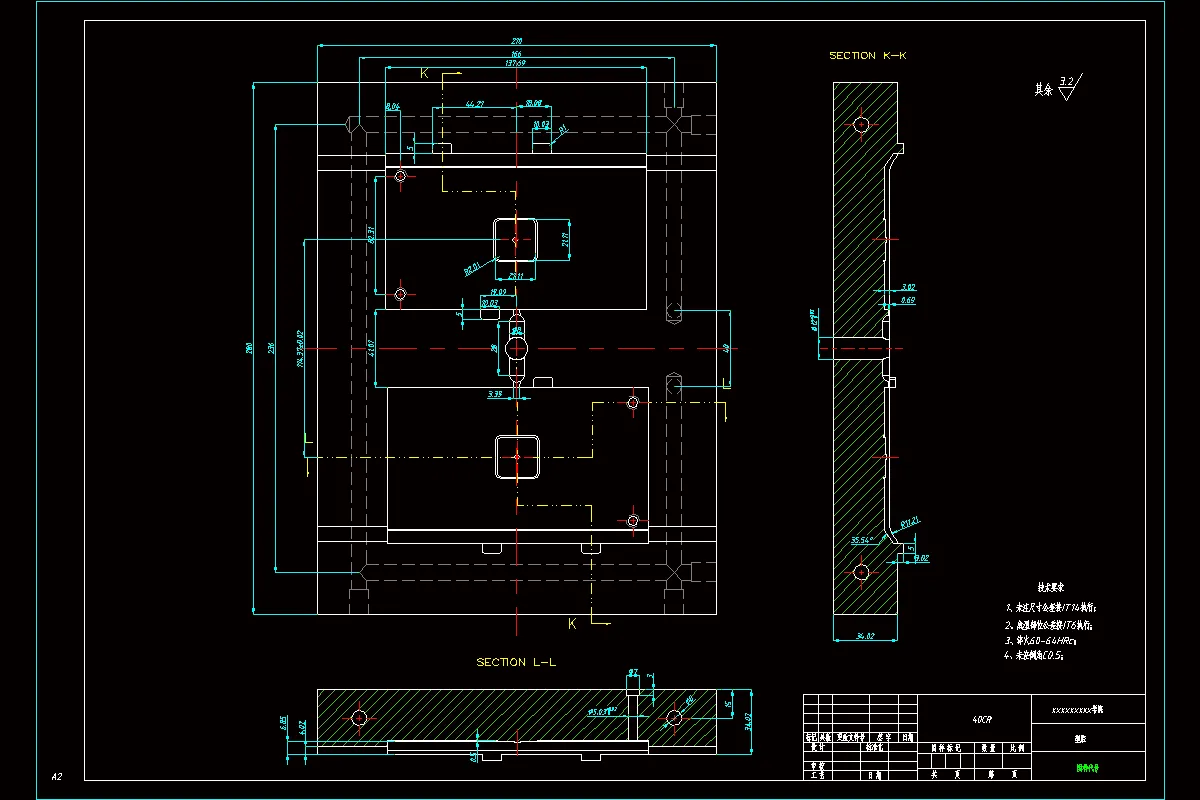Click the 0.69 dimension in Section K-K
The image size is (1200, 800).
click(x=908, y=300)
